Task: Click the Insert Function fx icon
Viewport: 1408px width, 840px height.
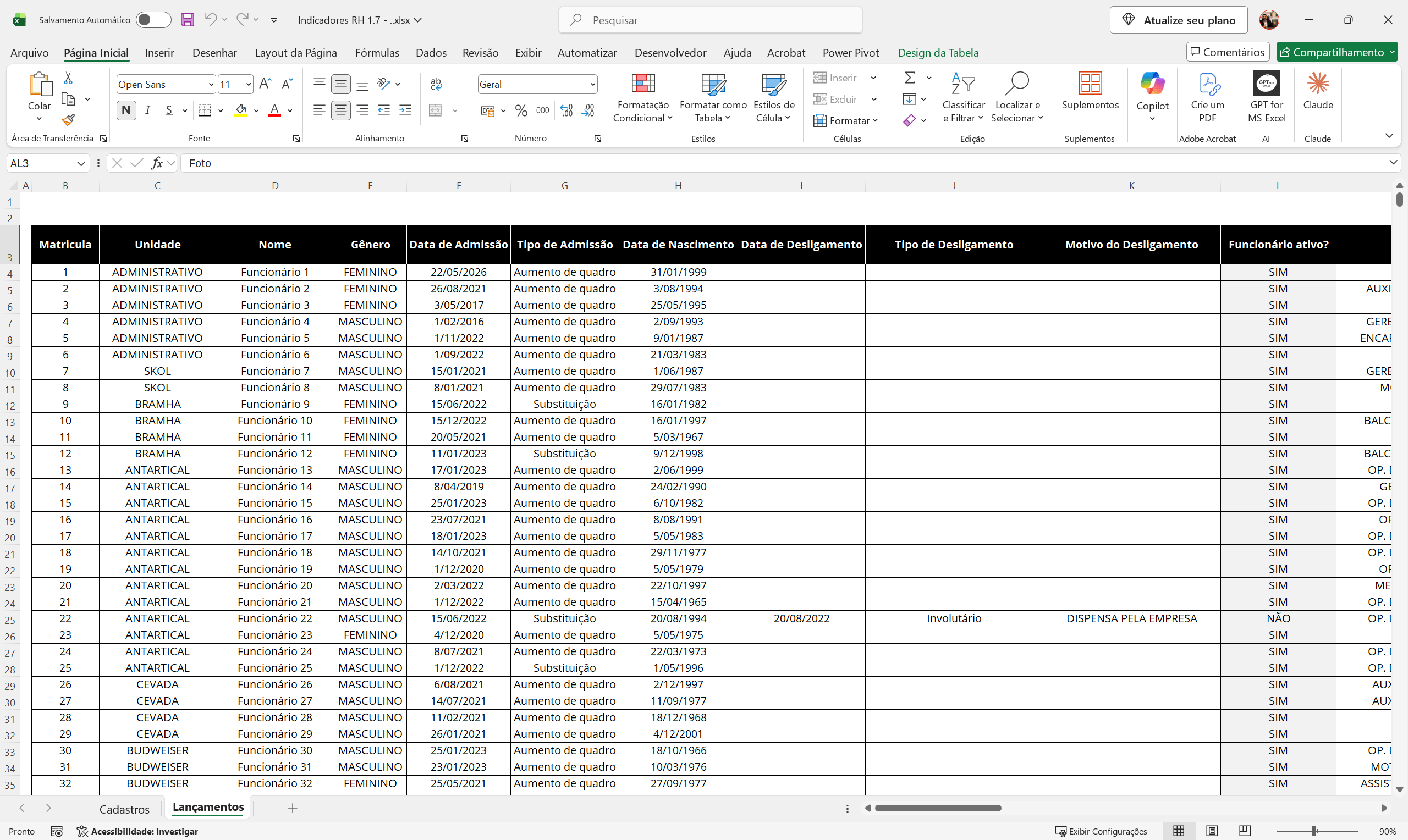Action: point(157,163)
